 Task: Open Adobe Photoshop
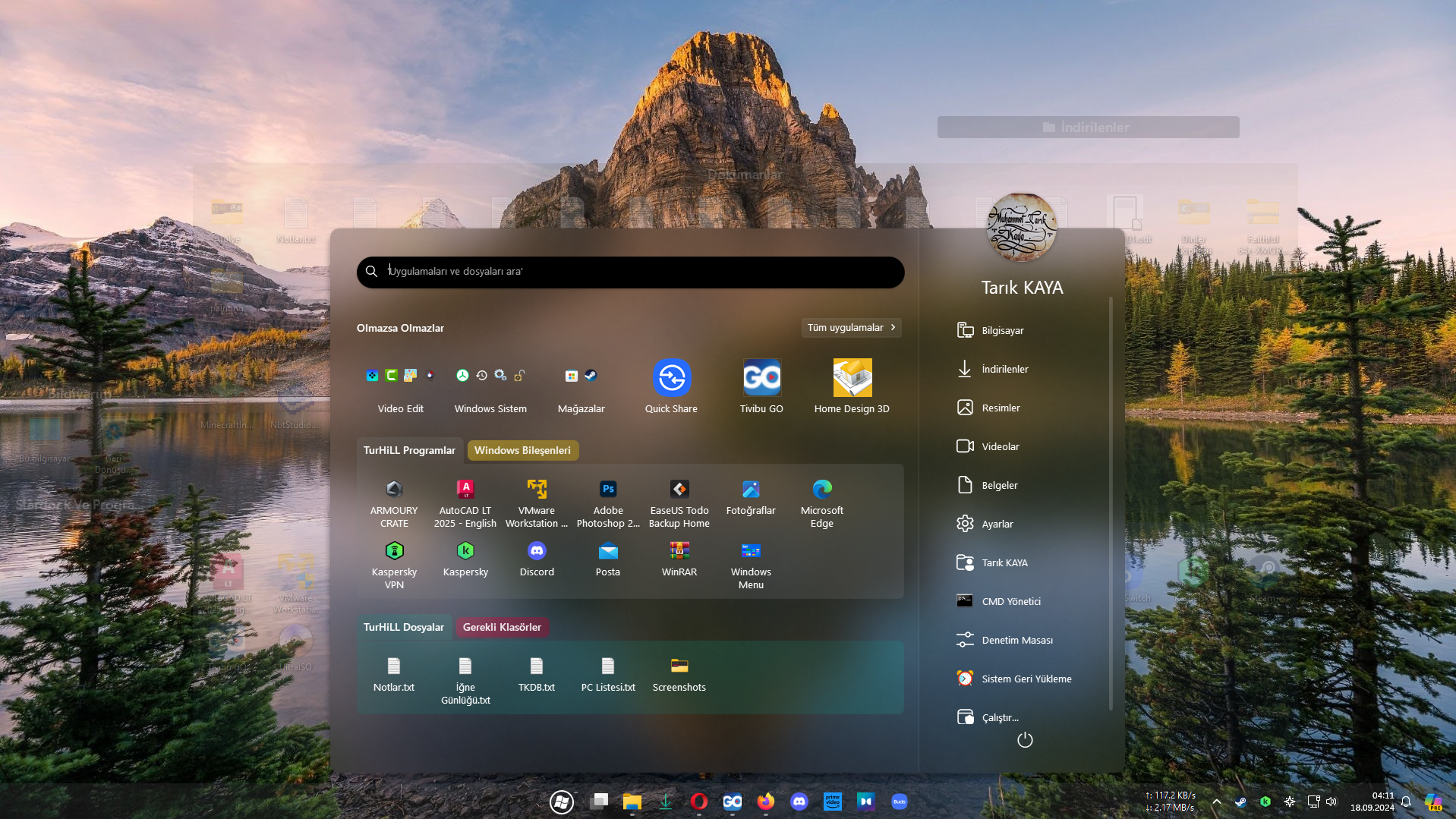pos(608,503)
